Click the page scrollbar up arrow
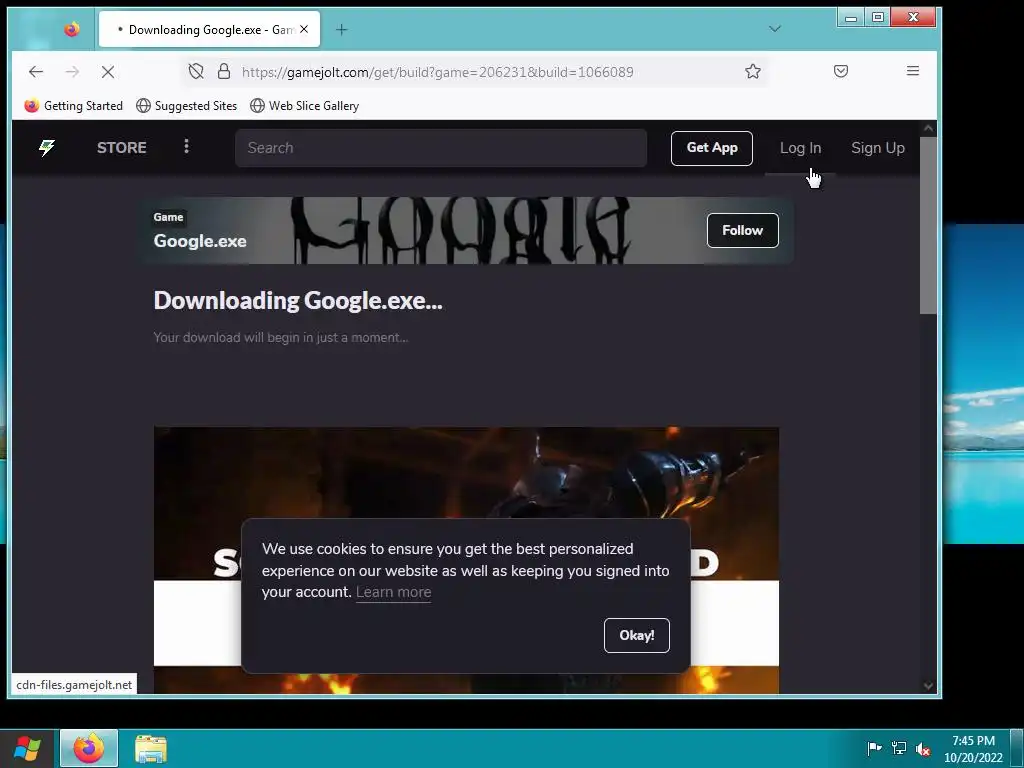The image size is (1024, 768). click(x=928, y=129)
